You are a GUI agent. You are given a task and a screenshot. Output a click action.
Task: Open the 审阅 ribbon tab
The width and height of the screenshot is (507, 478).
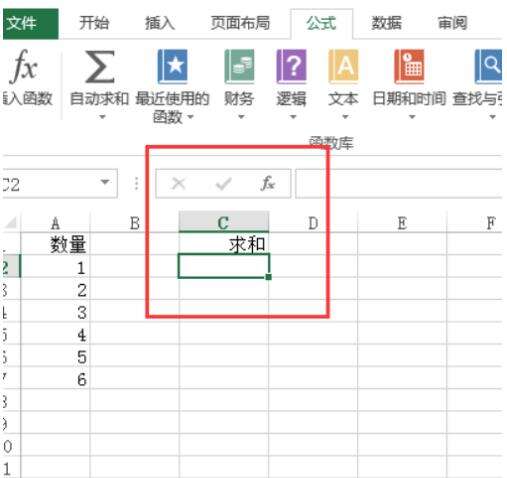point(452,23)
